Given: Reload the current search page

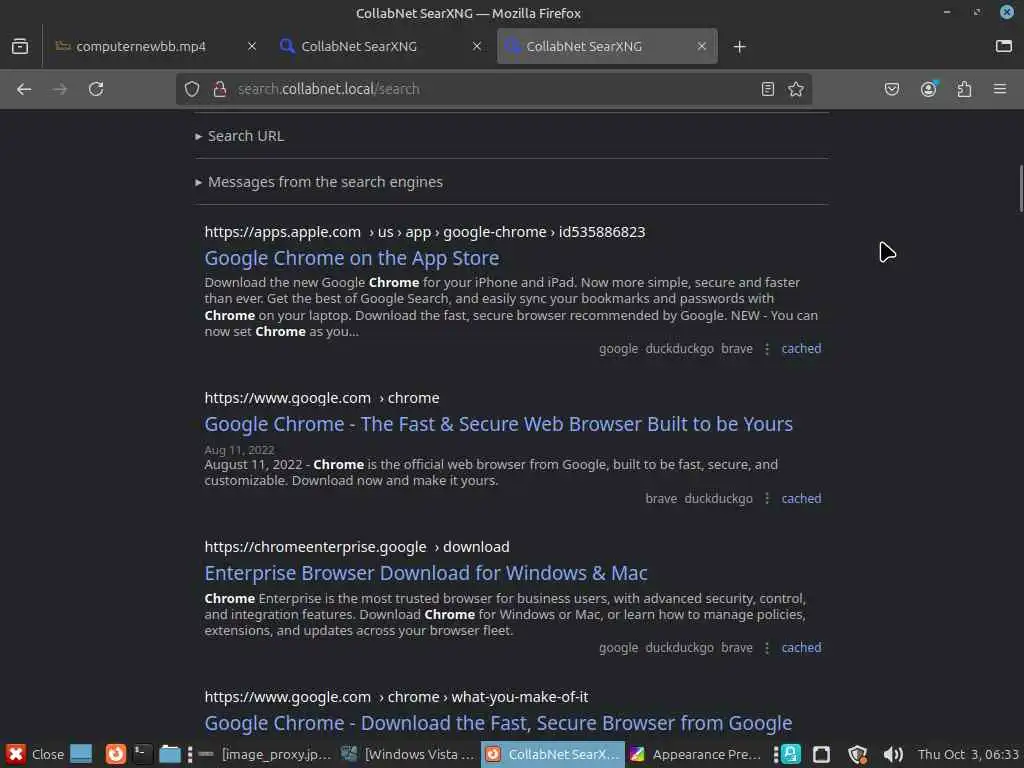Looking at the screenshot, I should [x=96, y=89].
